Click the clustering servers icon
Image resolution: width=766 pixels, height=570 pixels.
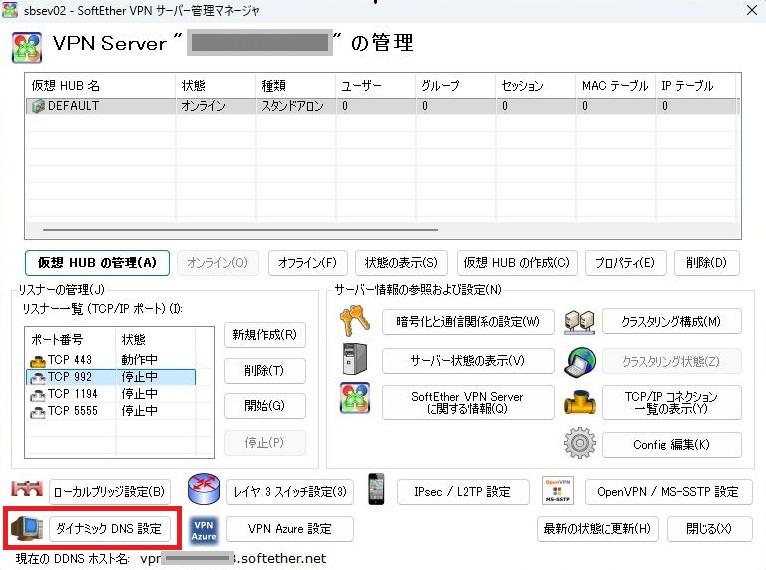click(579, 322)
